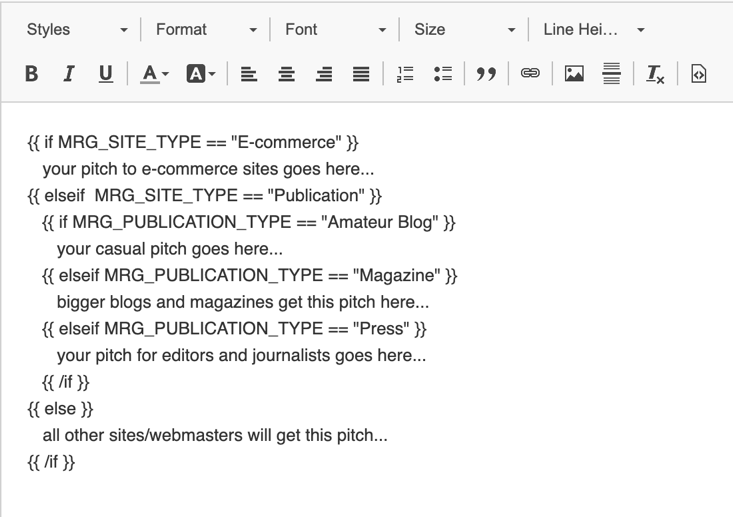
Task: Click the line '{{ elseif MRG_SITE_TYPE == "Publication" }}'
Action: (205, 195)
